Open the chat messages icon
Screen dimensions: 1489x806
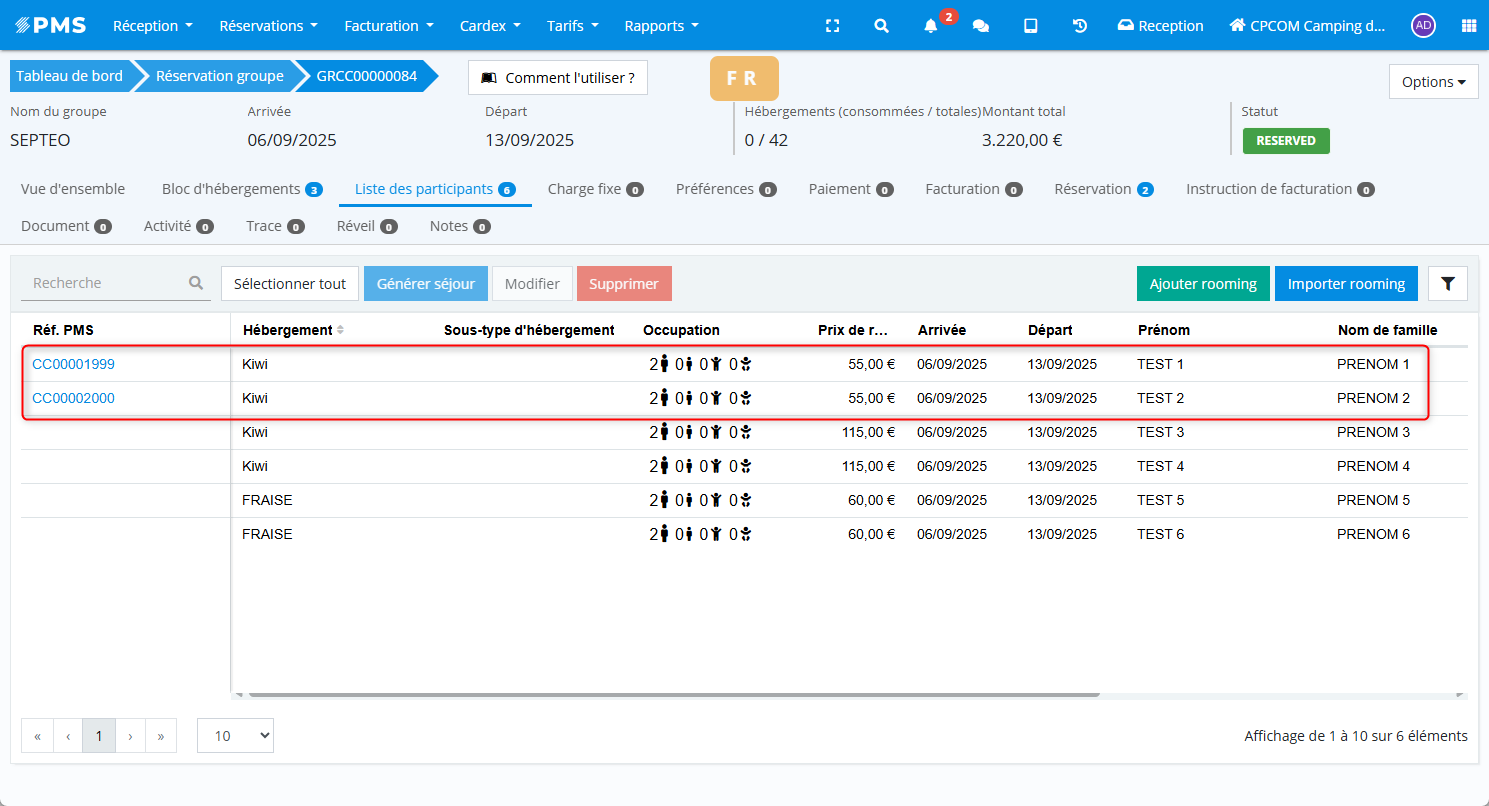click(x=980, y=26)
